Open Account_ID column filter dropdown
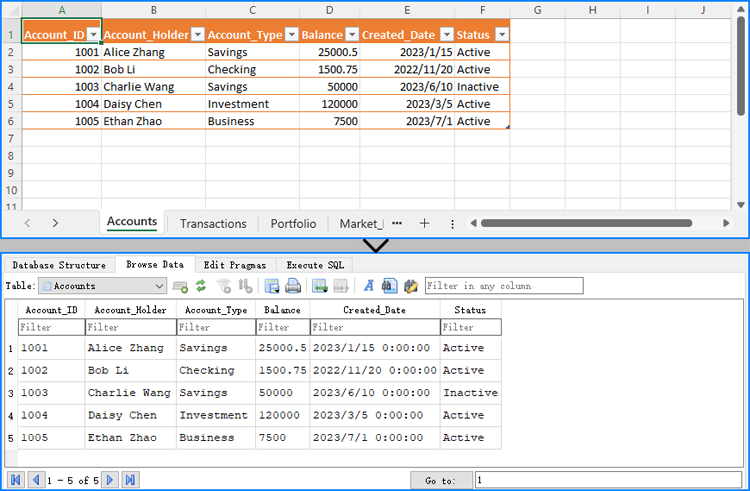The height and width of the screenshot is (491, 750). click(x=94, y=34)
